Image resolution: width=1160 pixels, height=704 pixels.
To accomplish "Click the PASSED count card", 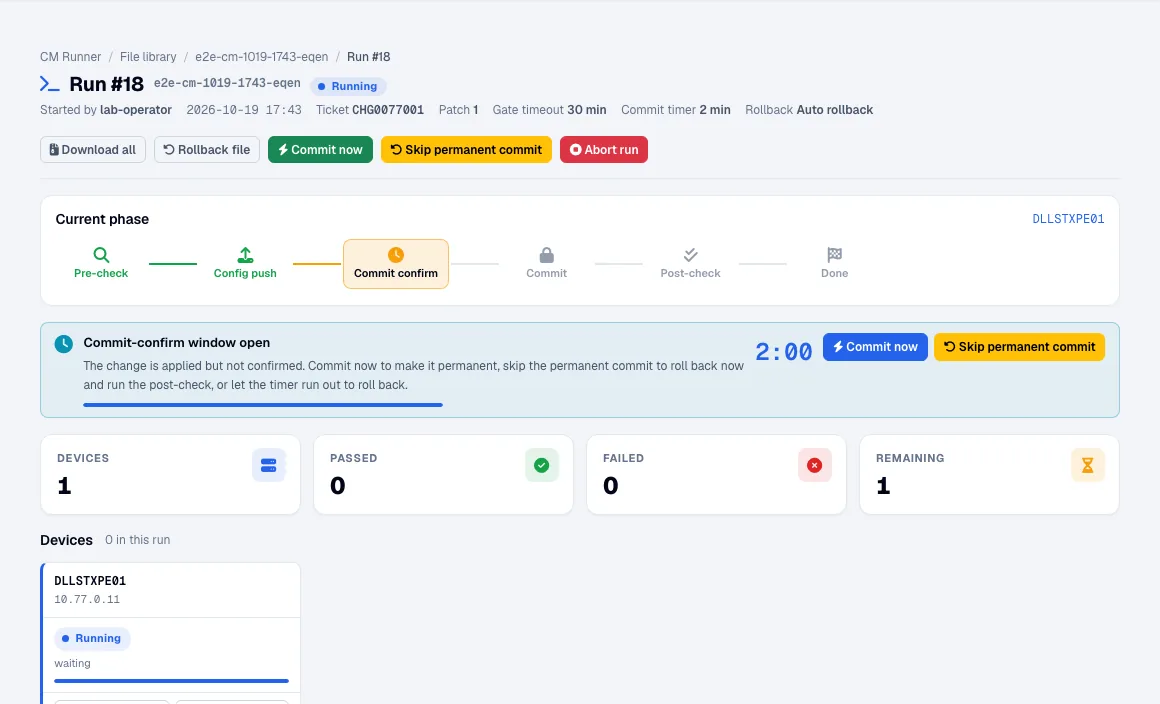I will (x=443, y=475).
